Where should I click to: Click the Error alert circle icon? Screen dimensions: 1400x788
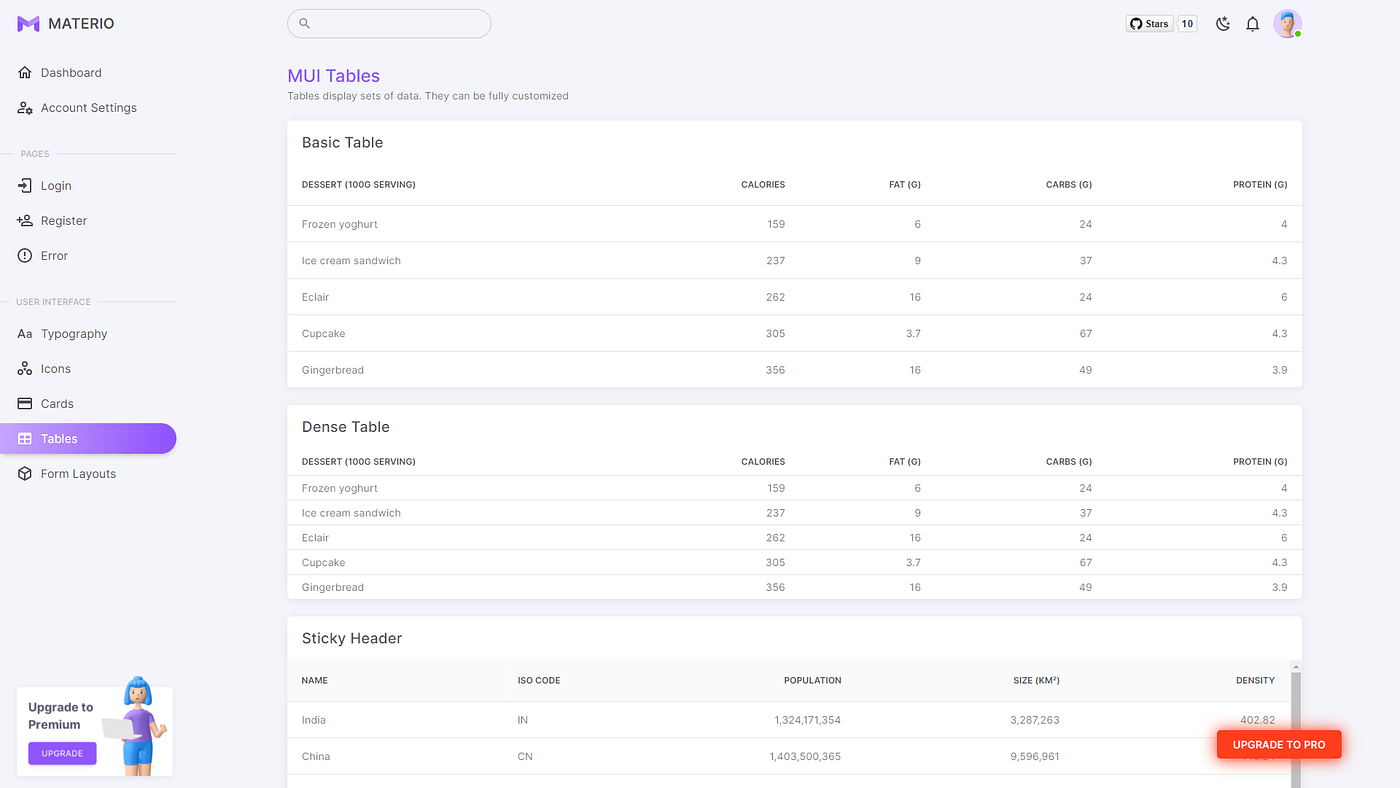click(25, 256)
